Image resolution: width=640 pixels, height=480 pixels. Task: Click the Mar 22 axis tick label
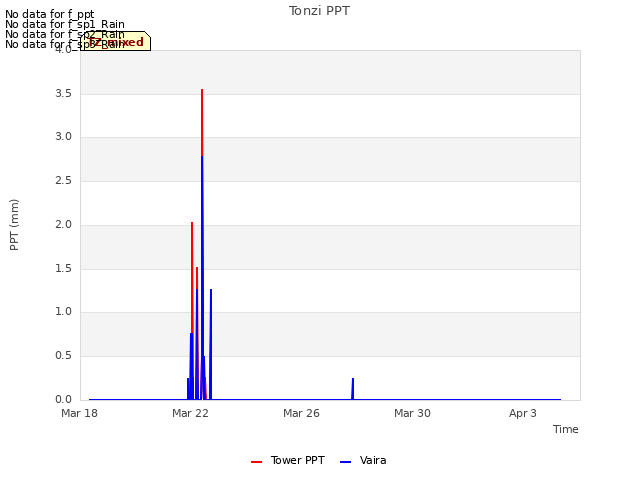click(190, 413)
